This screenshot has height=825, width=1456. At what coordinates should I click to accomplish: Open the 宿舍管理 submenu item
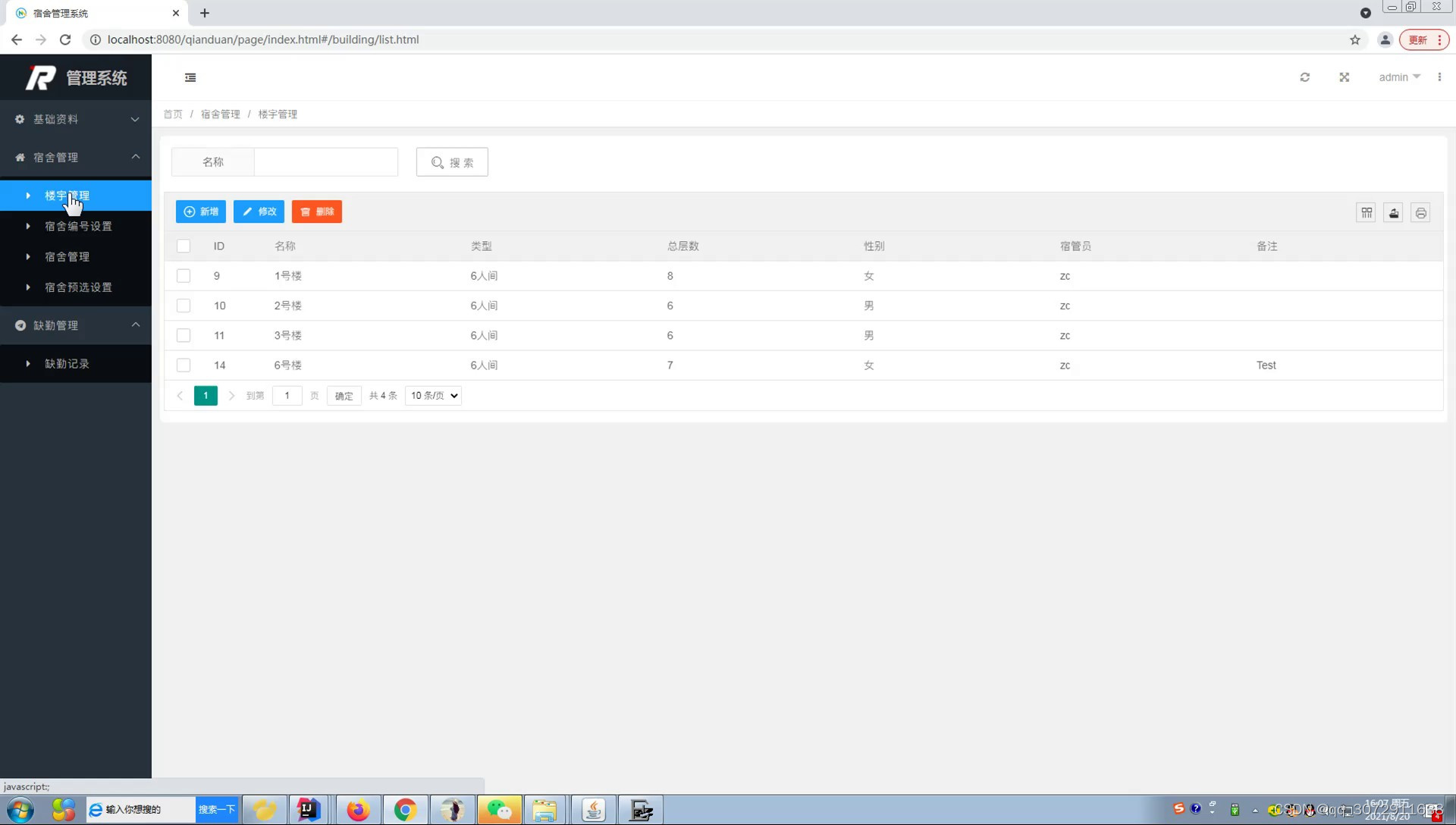[76, 257]
